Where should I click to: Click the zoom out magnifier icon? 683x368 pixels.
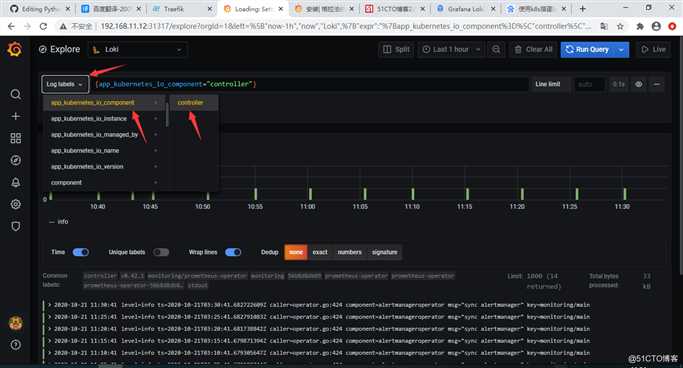point(496,50)
